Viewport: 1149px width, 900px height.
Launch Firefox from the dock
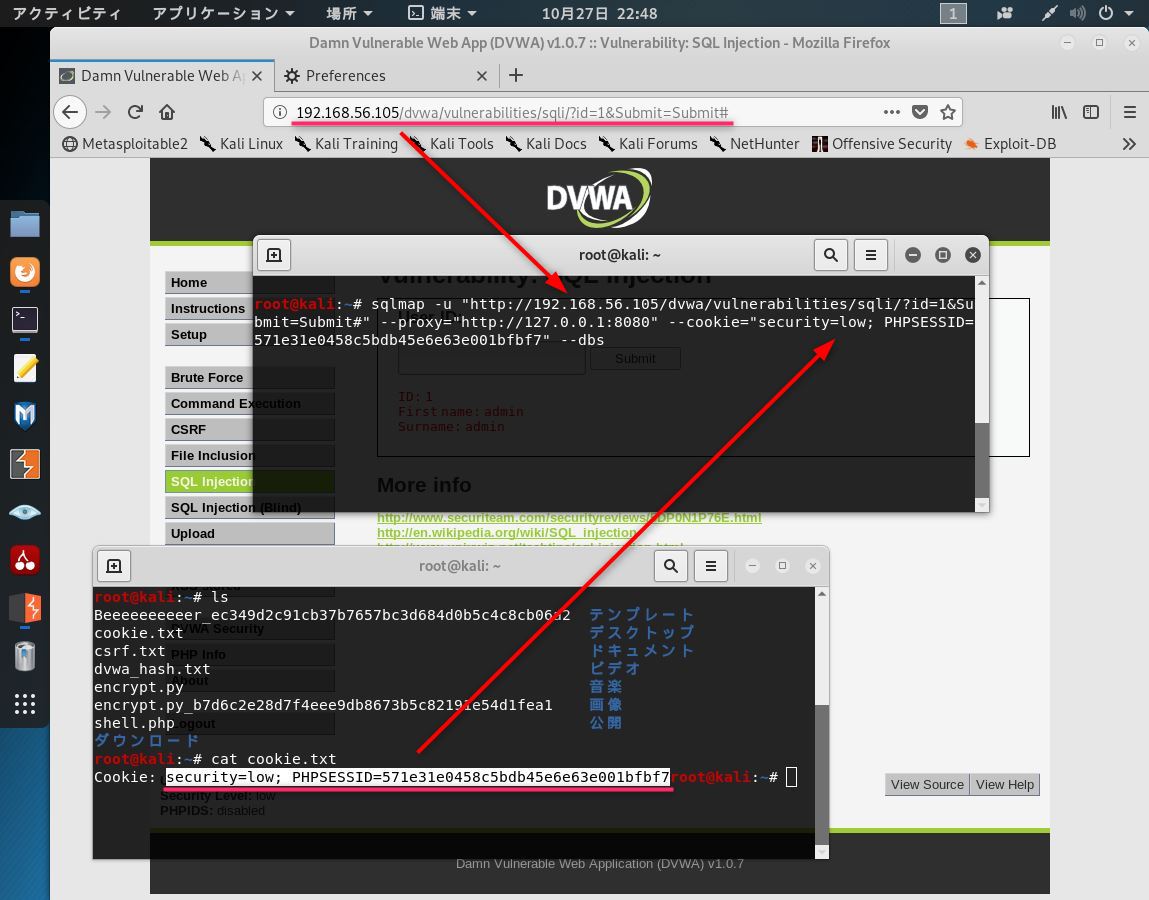click(25, 272)
